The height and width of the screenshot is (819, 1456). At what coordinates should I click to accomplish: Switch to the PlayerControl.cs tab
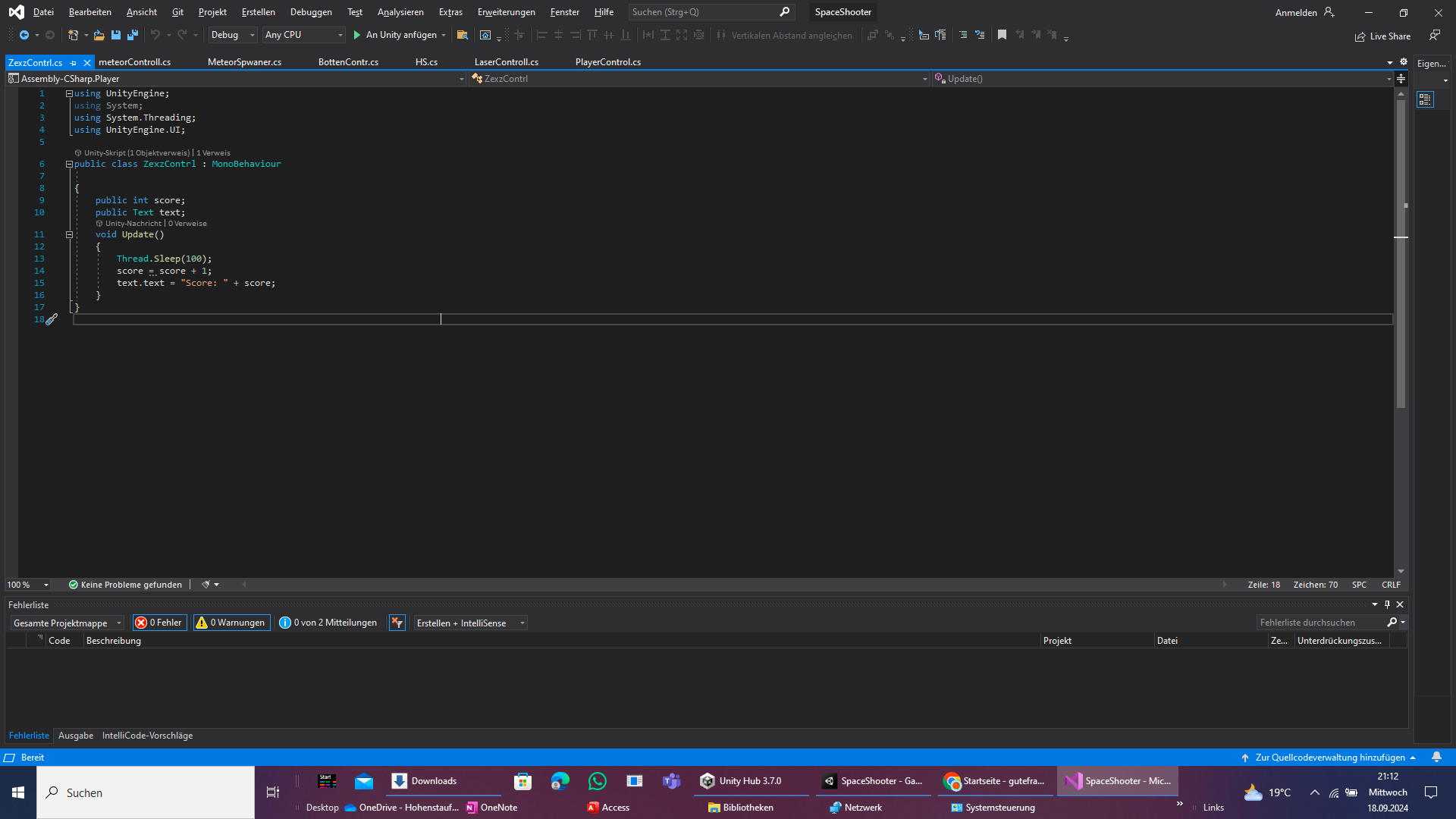[x=607, y=62]
